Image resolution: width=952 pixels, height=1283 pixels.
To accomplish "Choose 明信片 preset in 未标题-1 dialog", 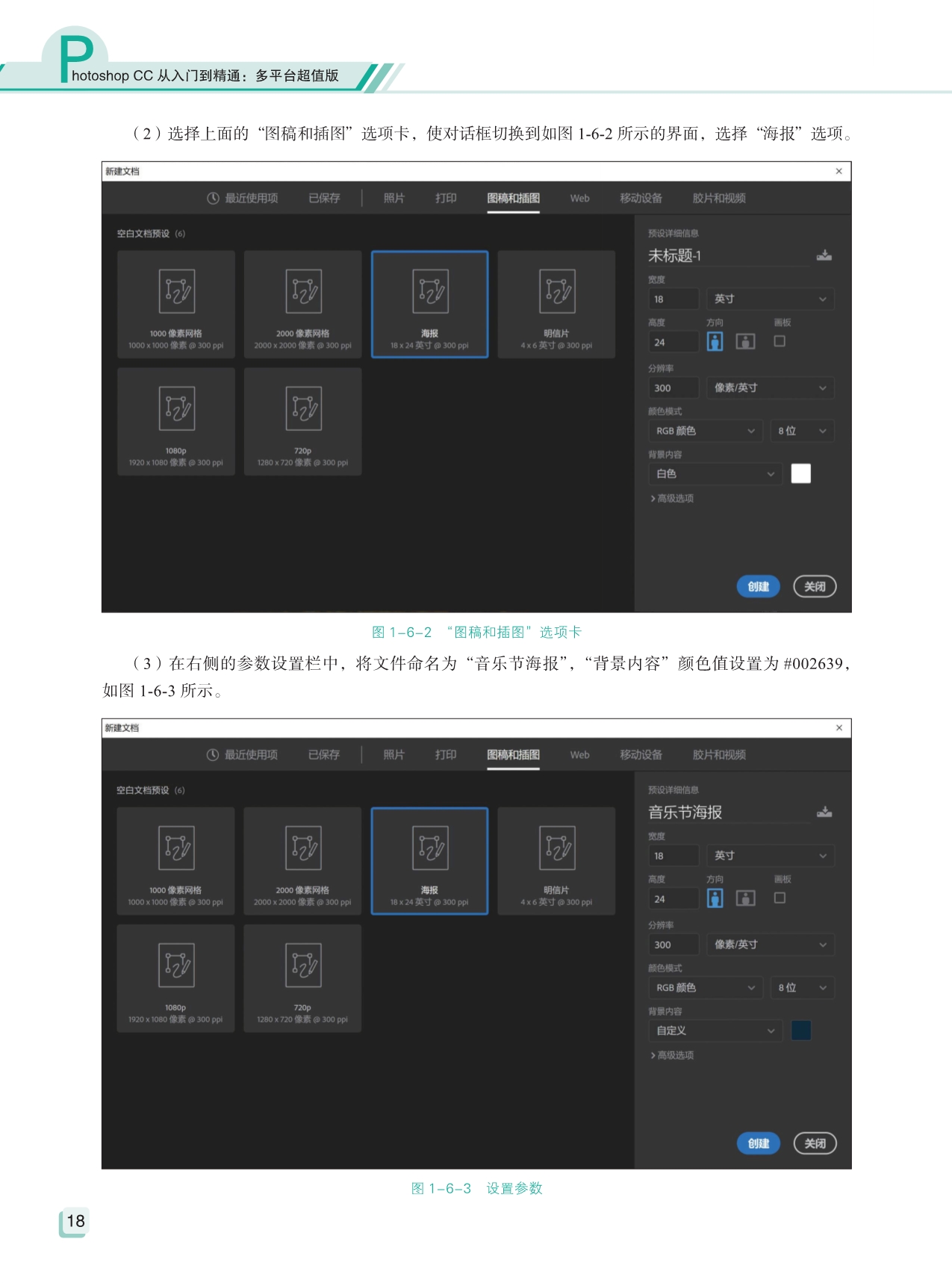I will [x=556, y=305].
